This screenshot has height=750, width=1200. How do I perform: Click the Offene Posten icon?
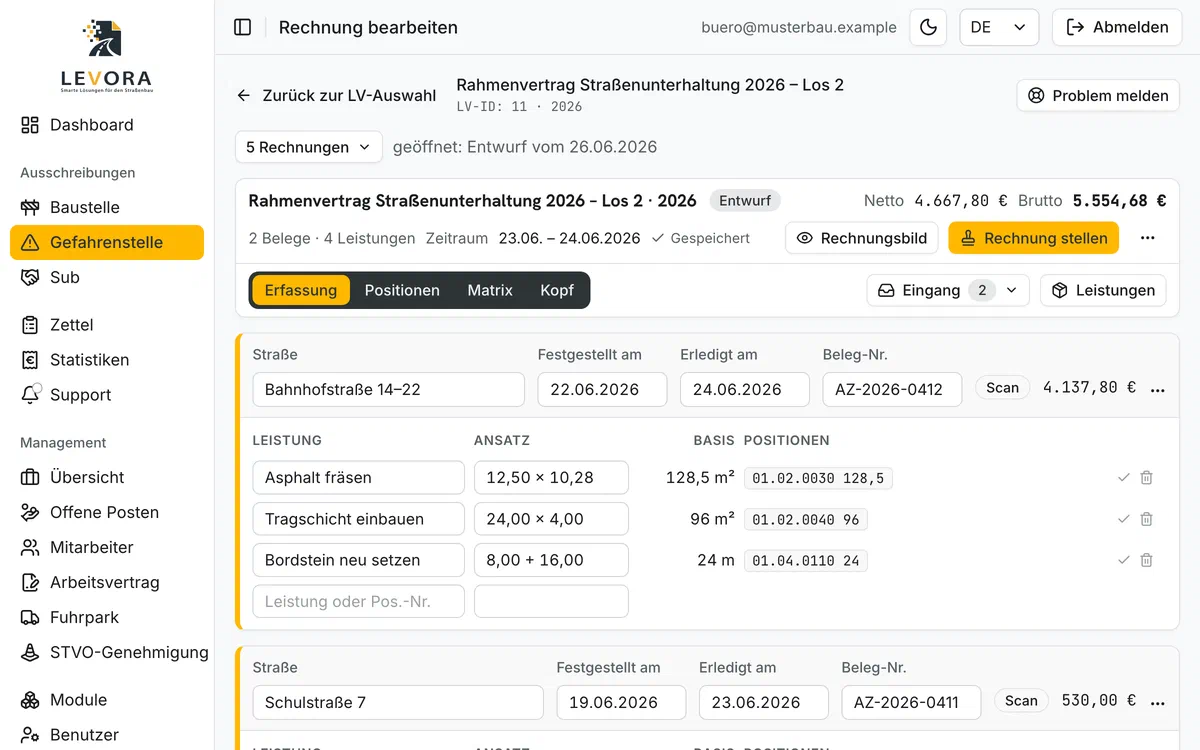click(30, 512)
